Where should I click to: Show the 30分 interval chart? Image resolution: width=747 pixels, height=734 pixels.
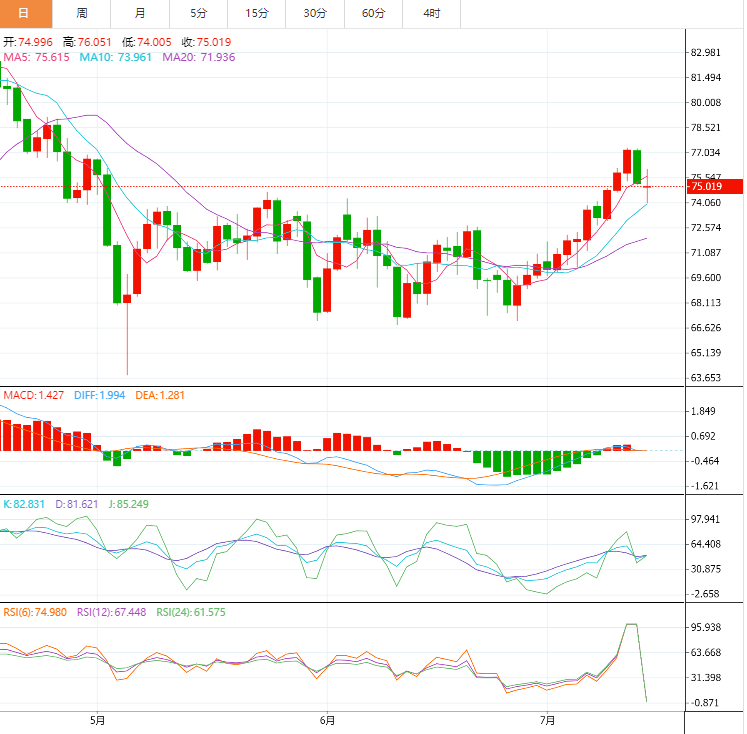point(315,13)
